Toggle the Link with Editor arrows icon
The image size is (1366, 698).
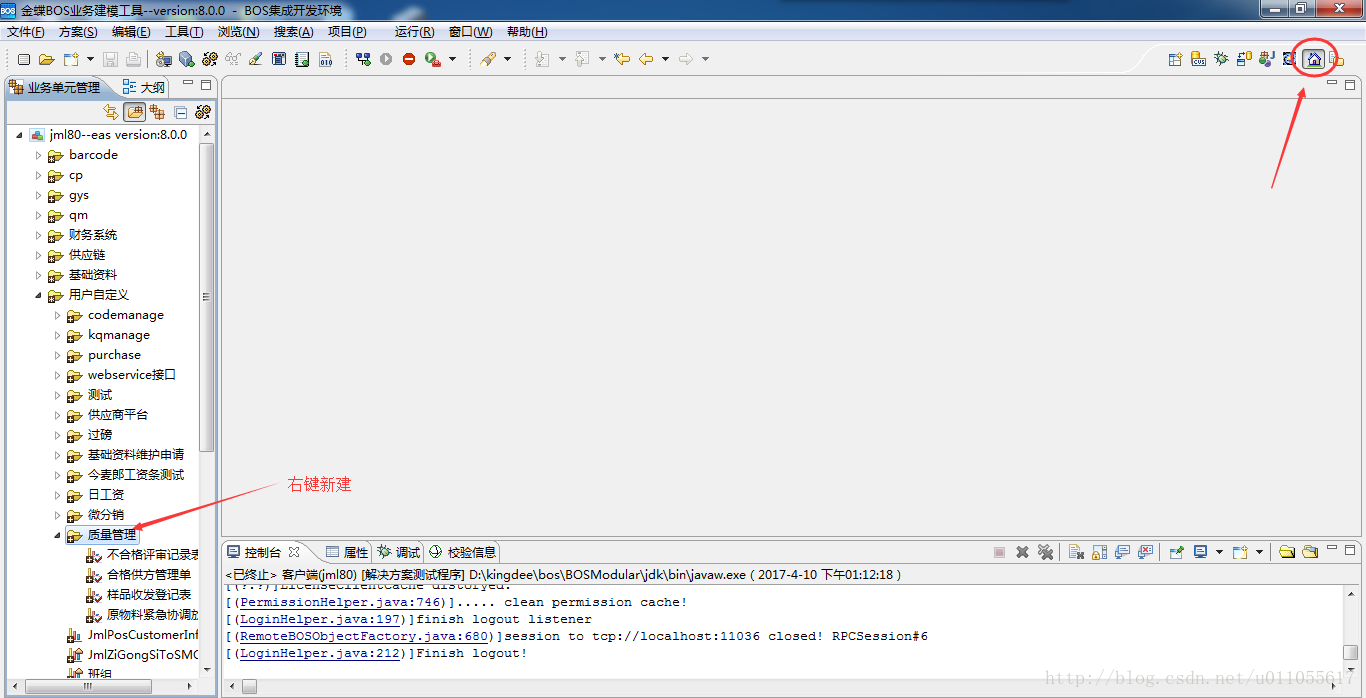[x=111, y=112]
